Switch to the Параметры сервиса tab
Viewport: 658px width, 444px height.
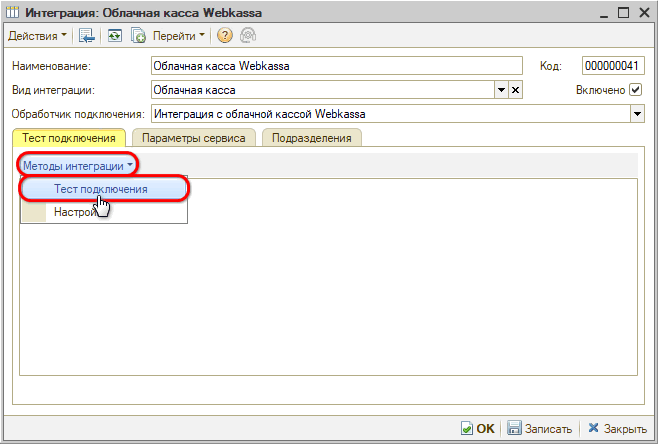tap(194, 138)
